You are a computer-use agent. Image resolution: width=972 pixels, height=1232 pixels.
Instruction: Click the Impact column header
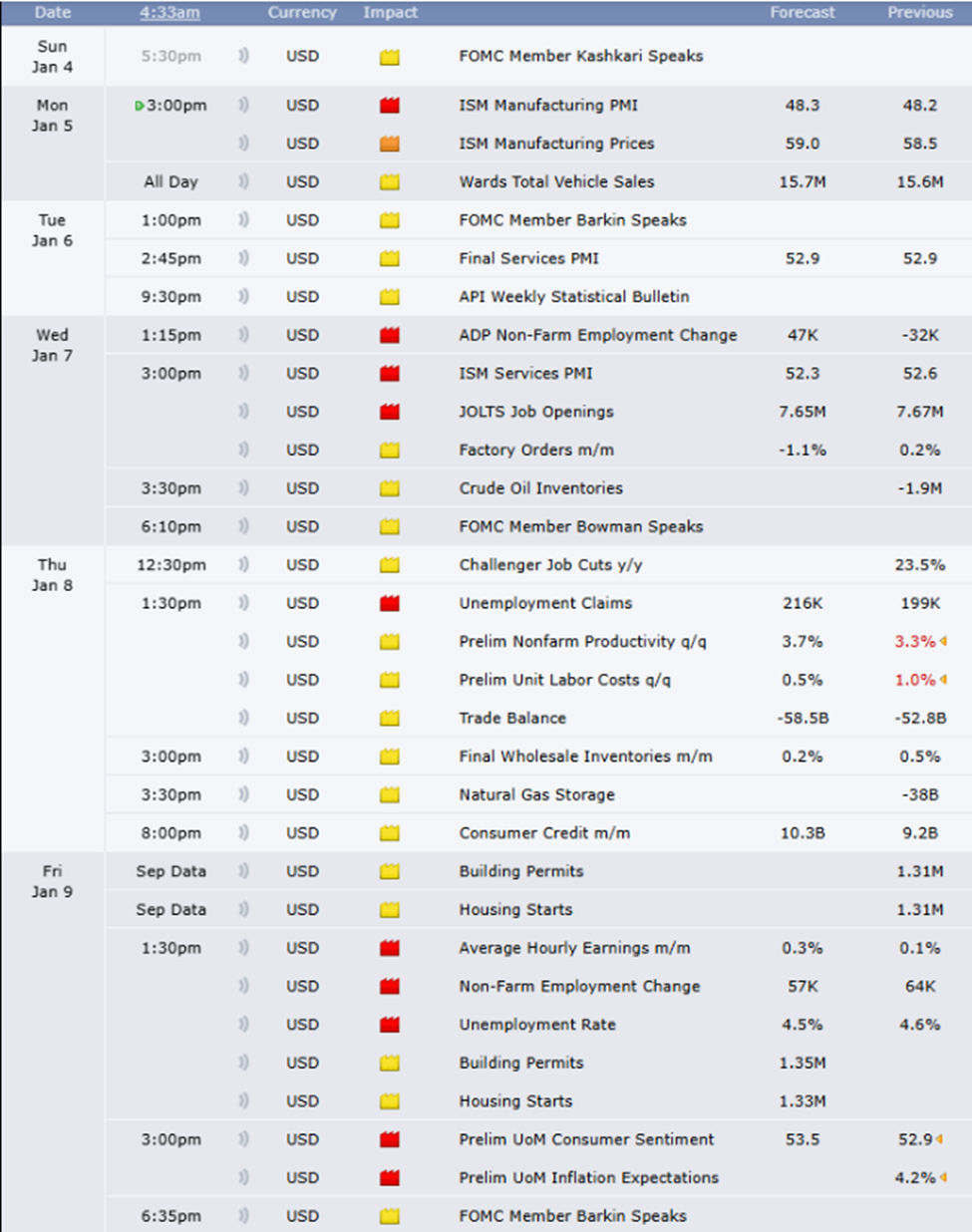pos(391,13)
